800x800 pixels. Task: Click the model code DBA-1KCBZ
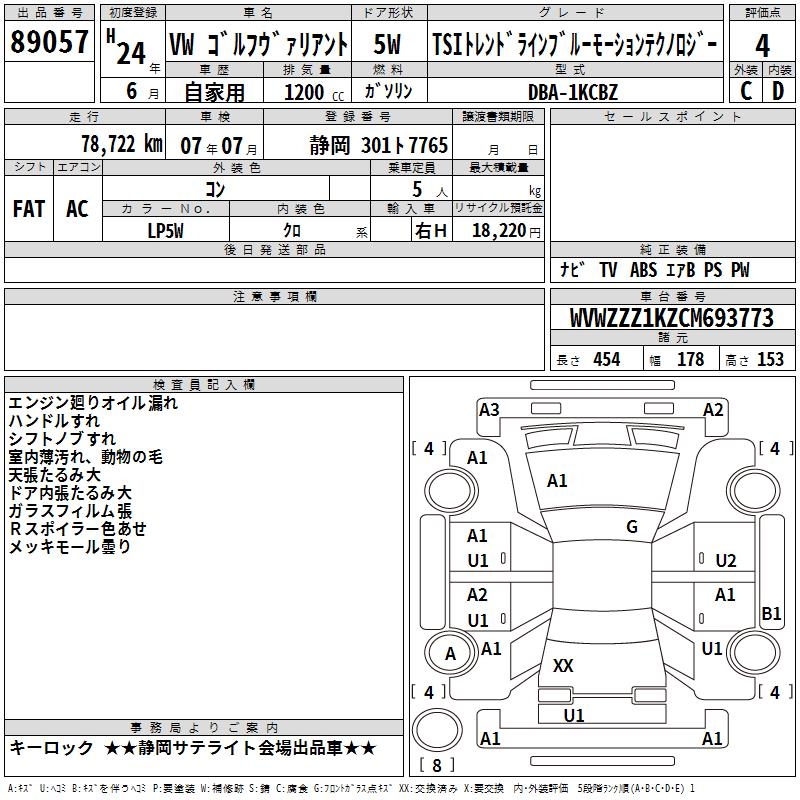(572, 91)
